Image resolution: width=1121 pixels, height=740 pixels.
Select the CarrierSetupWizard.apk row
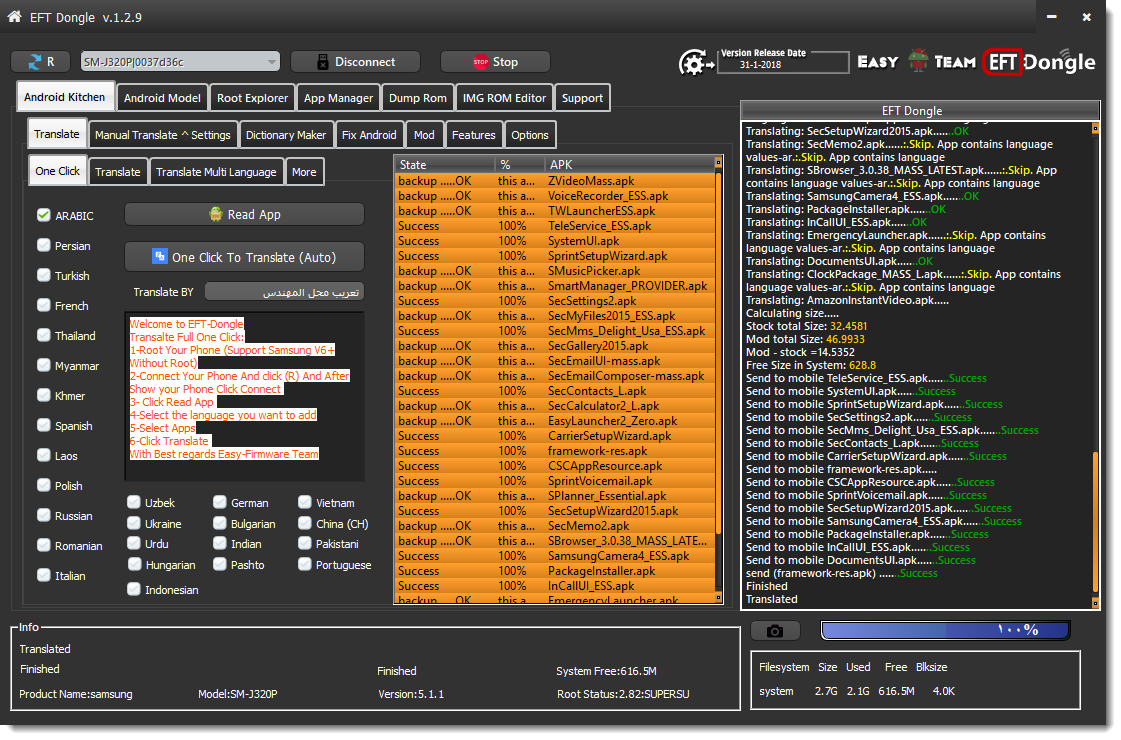(555, 436)
